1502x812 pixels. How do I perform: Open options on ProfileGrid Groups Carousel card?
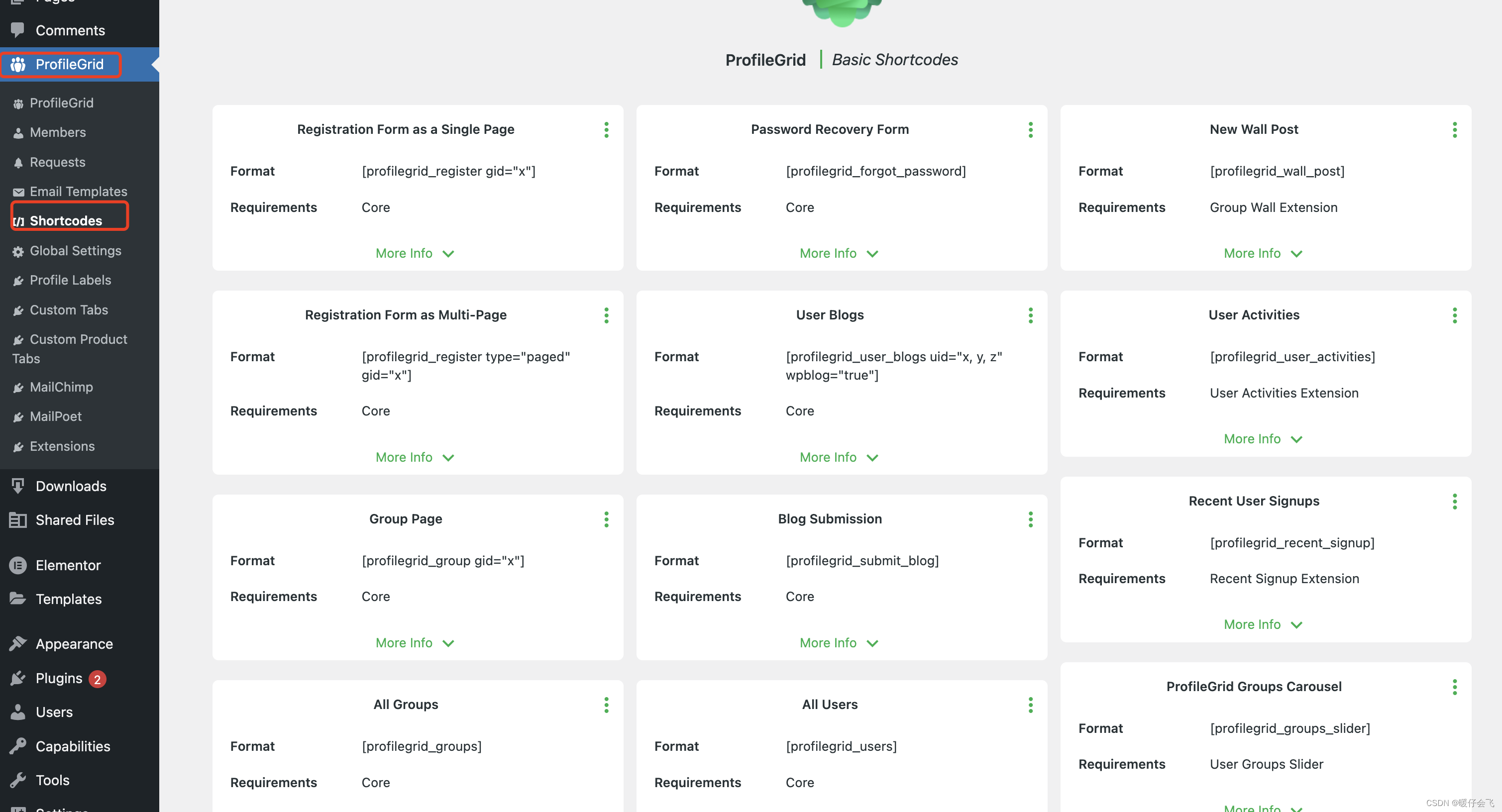(x=1454, y=687)
